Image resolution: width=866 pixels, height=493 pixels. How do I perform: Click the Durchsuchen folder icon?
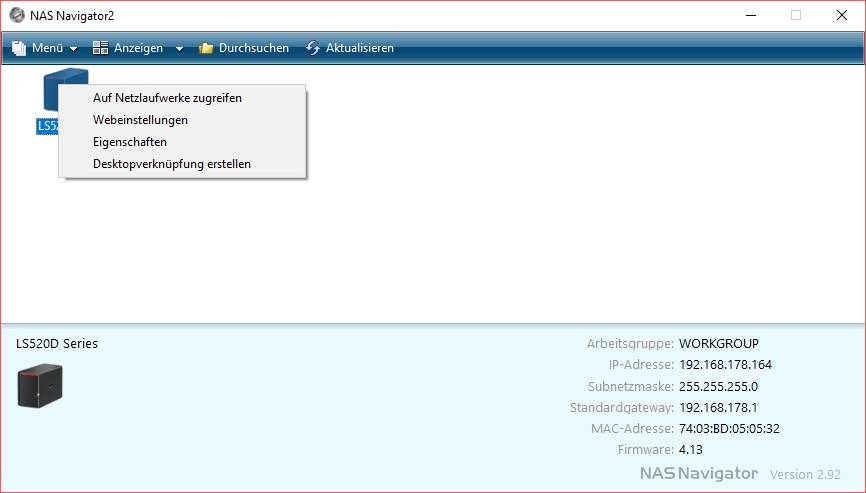[x=206, y=48]
